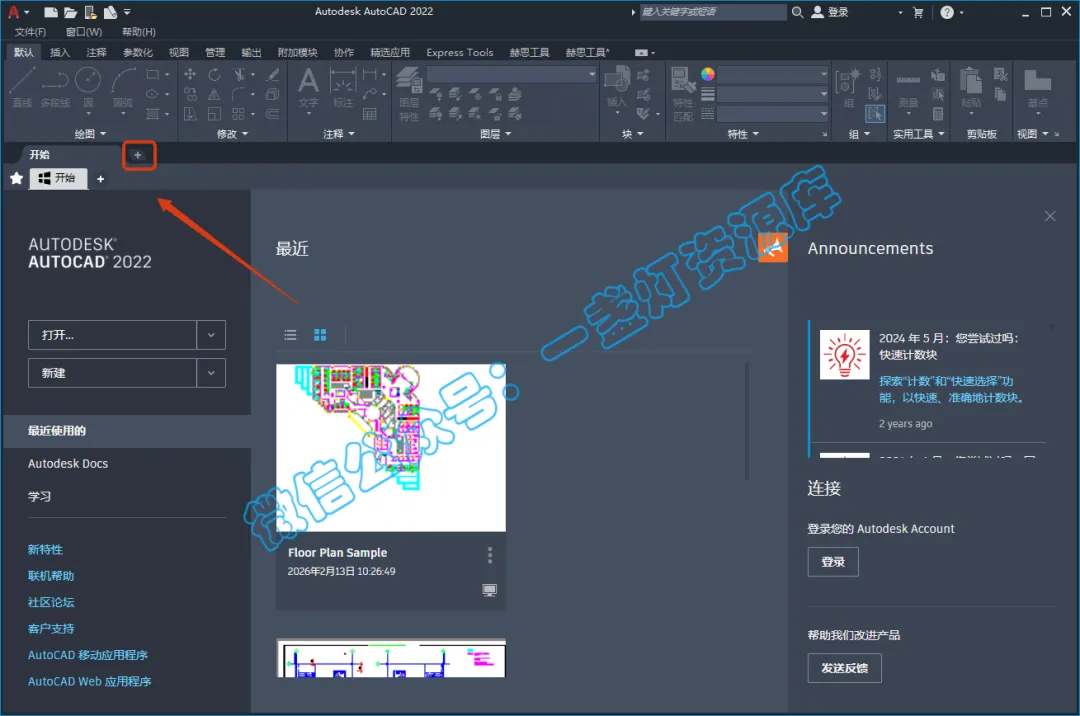The width and height of the screenshot is (1080, 716).
Task: Click the search magnifier icon
Action: 797,12
